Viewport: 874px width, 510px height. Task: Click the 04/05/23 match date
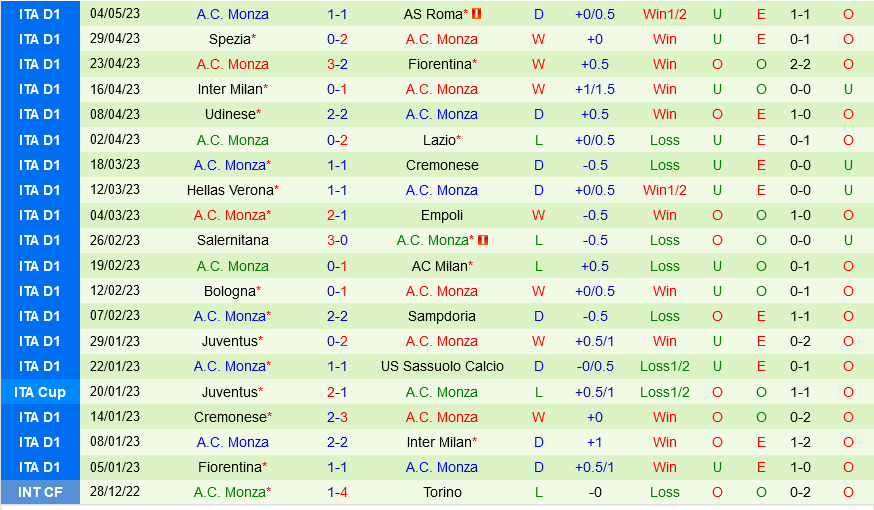coord(115,14)
